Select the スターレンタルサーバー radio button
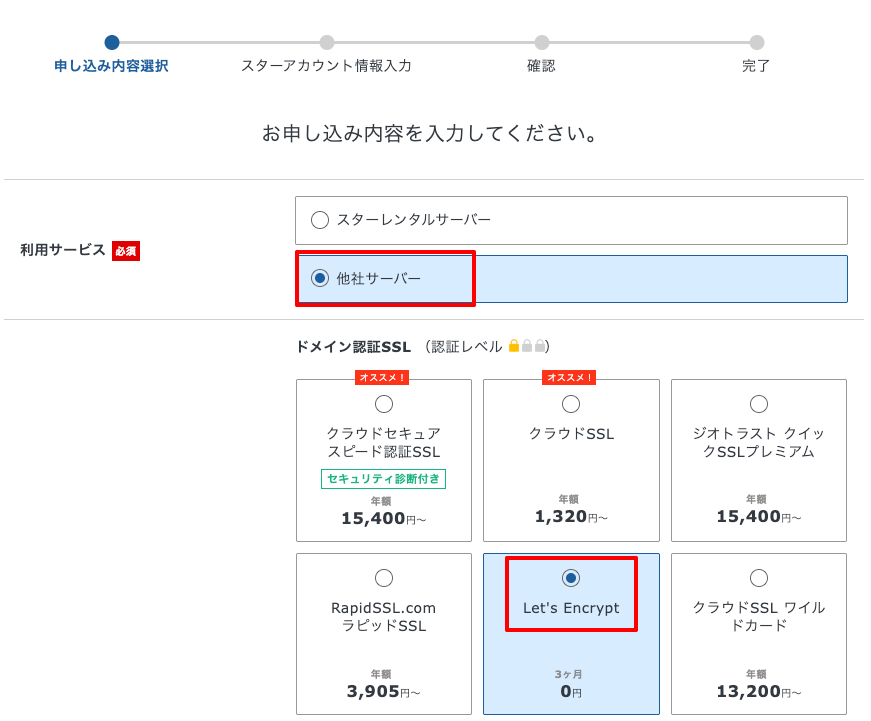This screenshot has width=871, height=721. tap(320, 220)
